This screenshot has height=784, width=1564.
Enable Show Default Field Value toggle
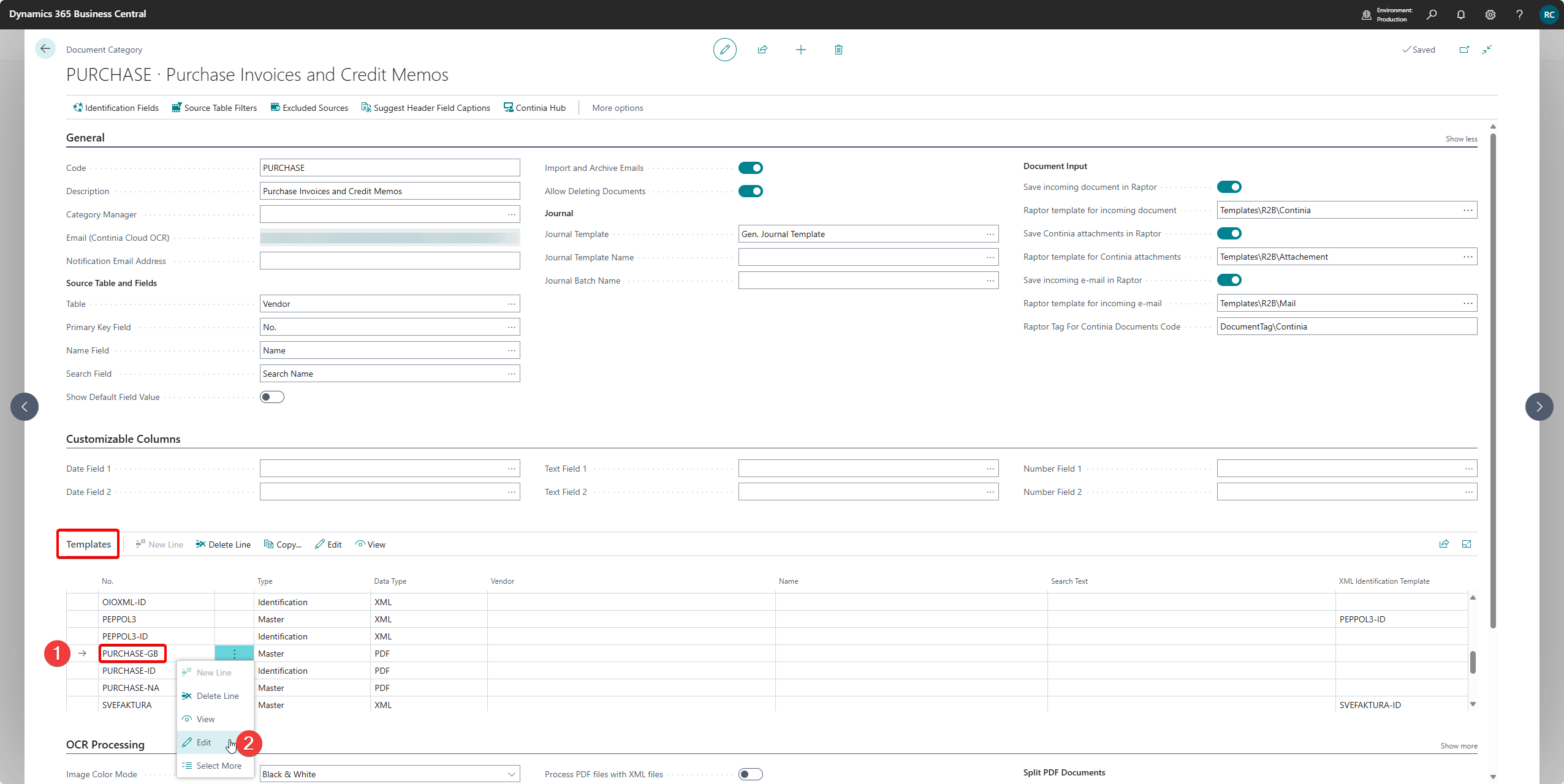click(271, 397)
